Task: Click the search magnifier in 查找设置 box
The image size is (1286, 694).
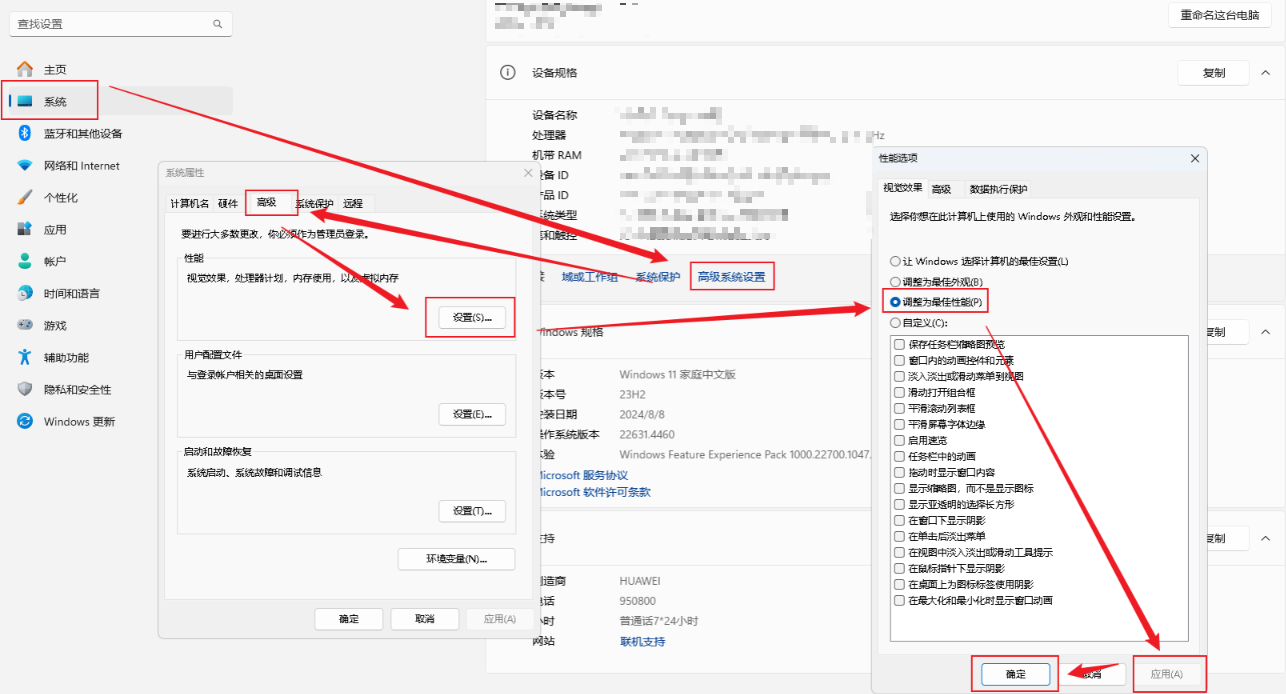Action: tap(218, 24)
